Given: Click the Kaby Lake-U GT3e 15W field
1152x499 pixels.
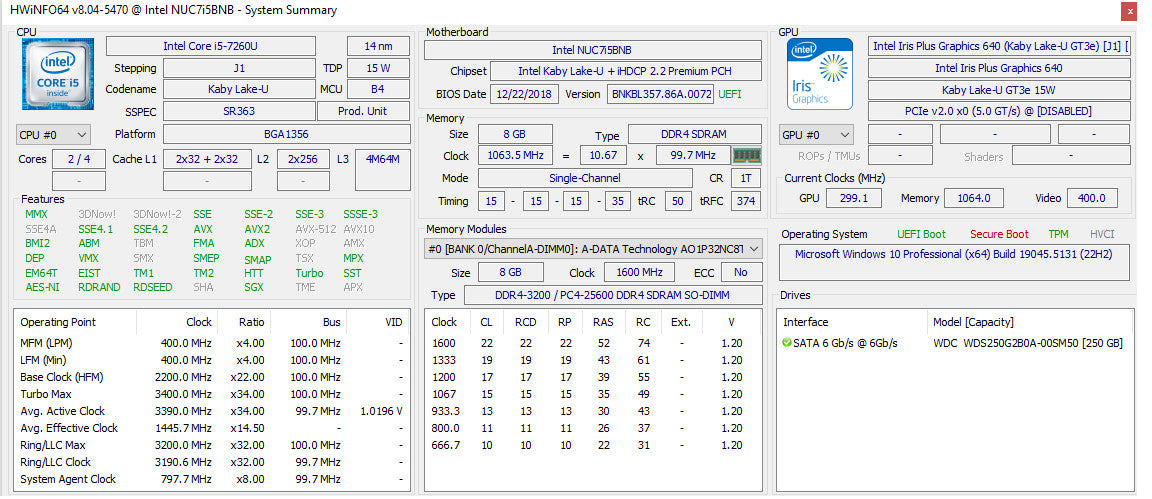Looking at the screenshot, I should (999, 90).
